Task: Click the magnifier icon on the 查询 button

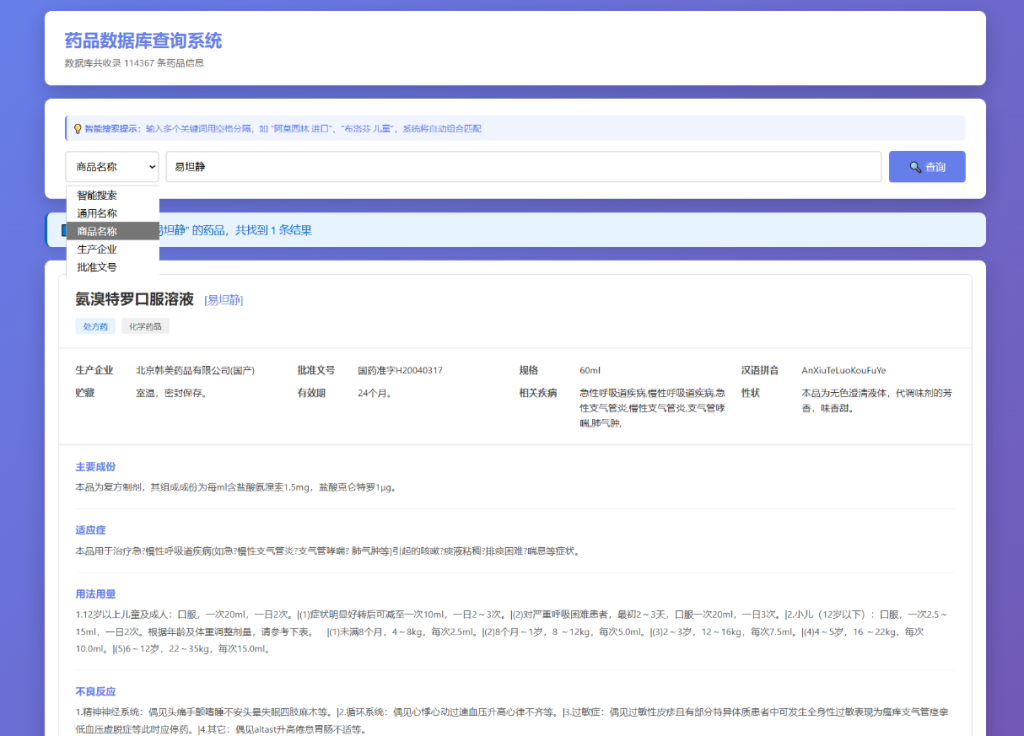Action: point(913,166)
